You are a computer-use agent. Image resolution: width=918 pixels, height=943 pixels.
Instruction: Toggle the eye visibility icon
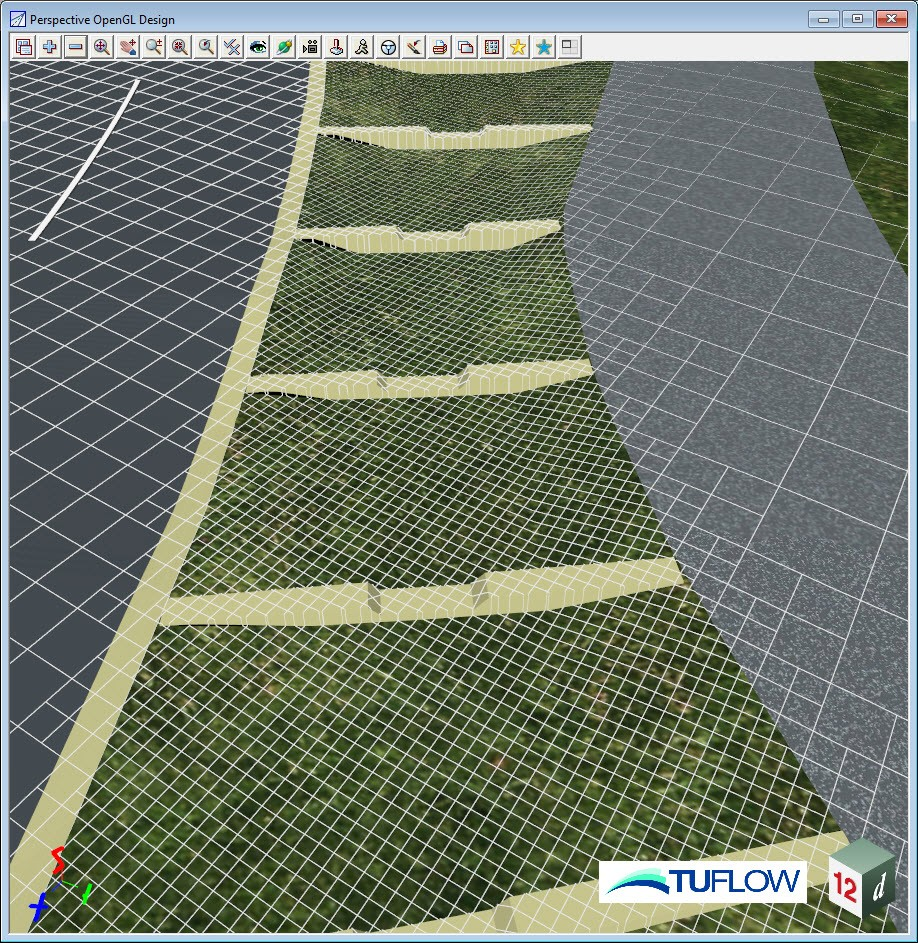258,47
